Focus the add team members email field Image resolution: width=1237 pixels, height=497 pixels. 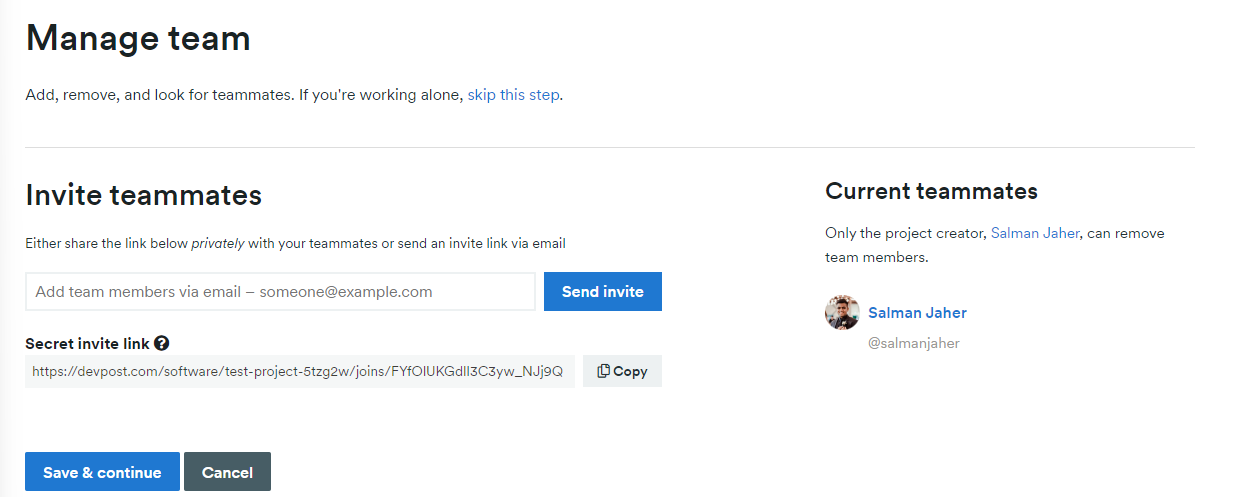pyautogui.click(x=280, y=292)
